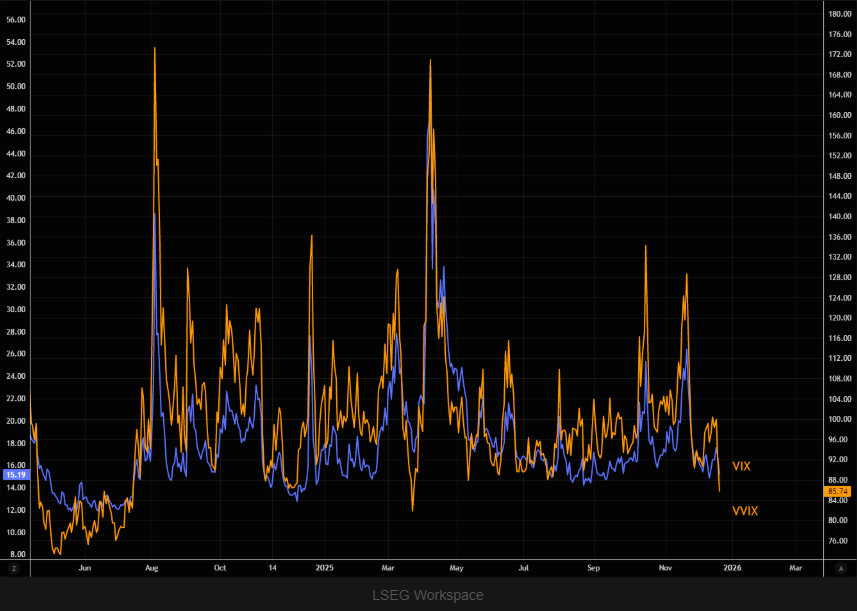Image resolution: width=857 pixels, height=611 pixels.
Task: Click the 120.00 right axis label
Action: [x=840, y=317]
